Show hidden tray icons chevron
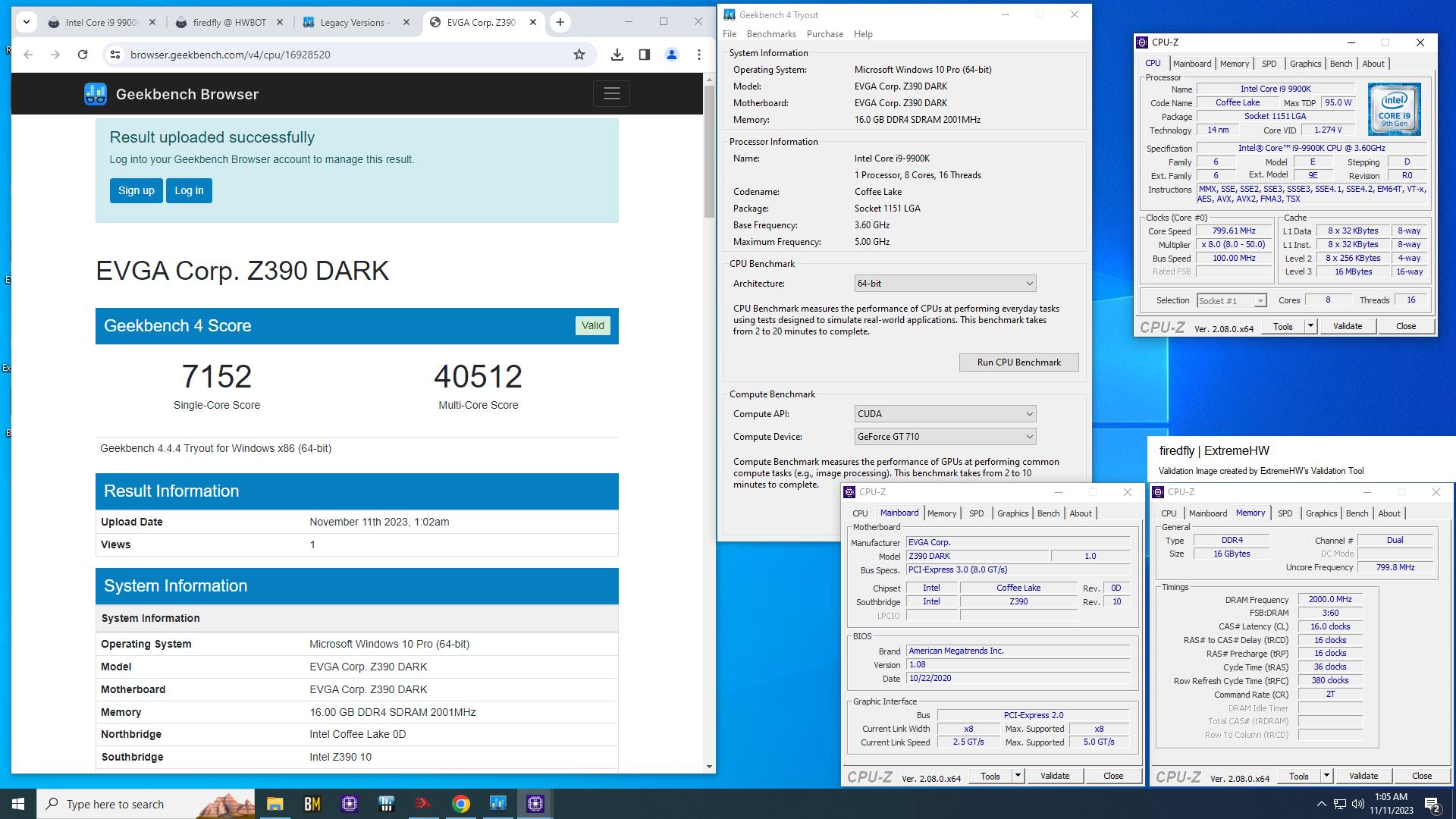 point(1321,804)
